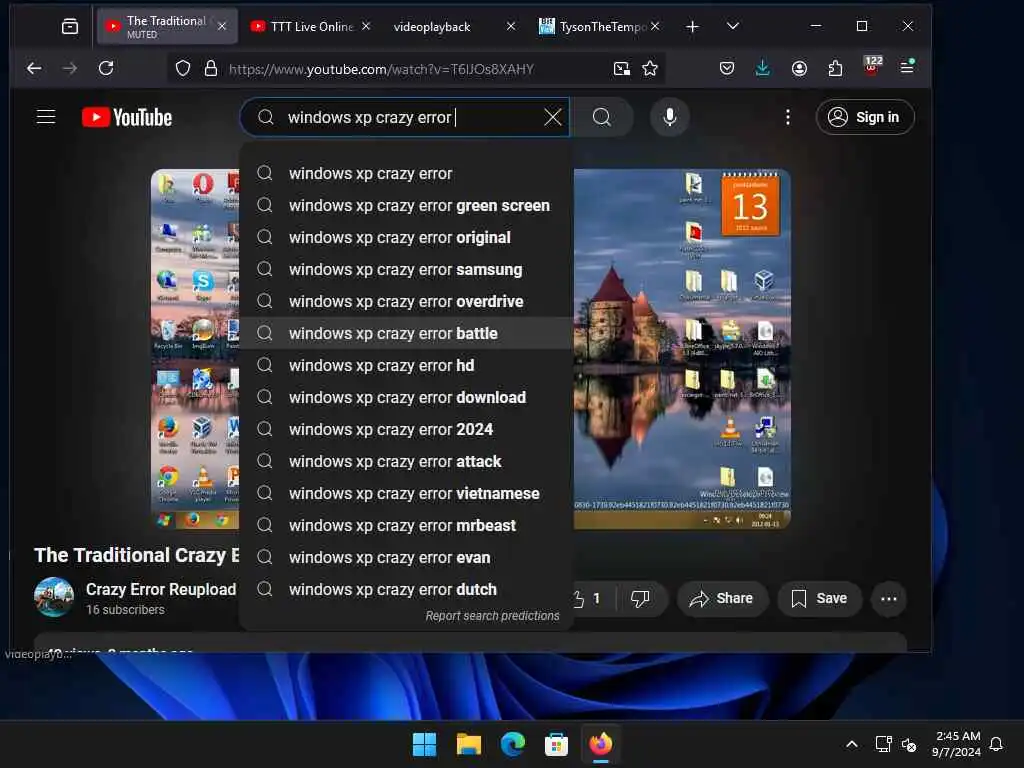Click the padlock site information icon
Viewport: 1024px width, 768px height.
tap(210, 69)
